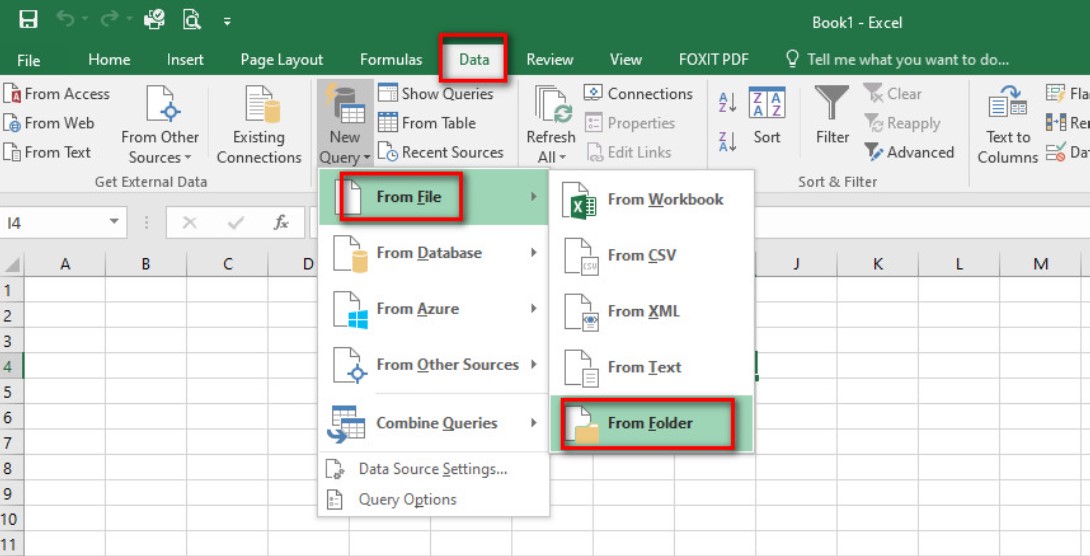Select column M header
Screen dimensions: 1090x556
click(x=1040, y=264)
